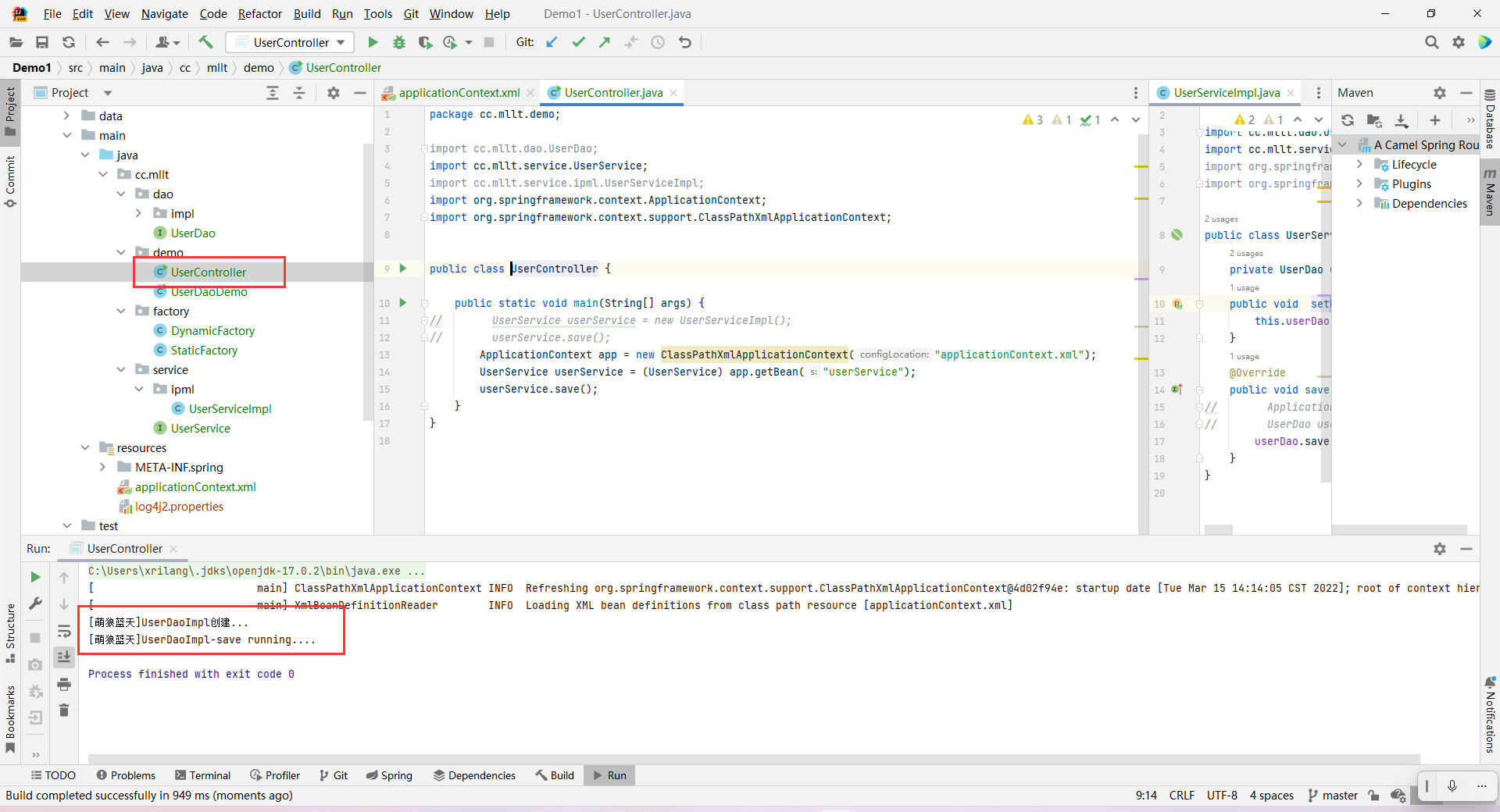1500x812 pixels.
Task: Expand the data folder
Action: pyautogui.click(x=67, y=116)
